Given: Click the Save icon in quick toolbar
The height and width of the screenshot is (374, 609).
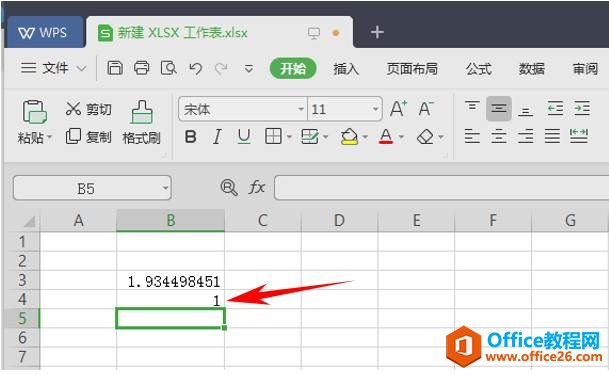Looking at the screenshot, I should click(115, 68).
